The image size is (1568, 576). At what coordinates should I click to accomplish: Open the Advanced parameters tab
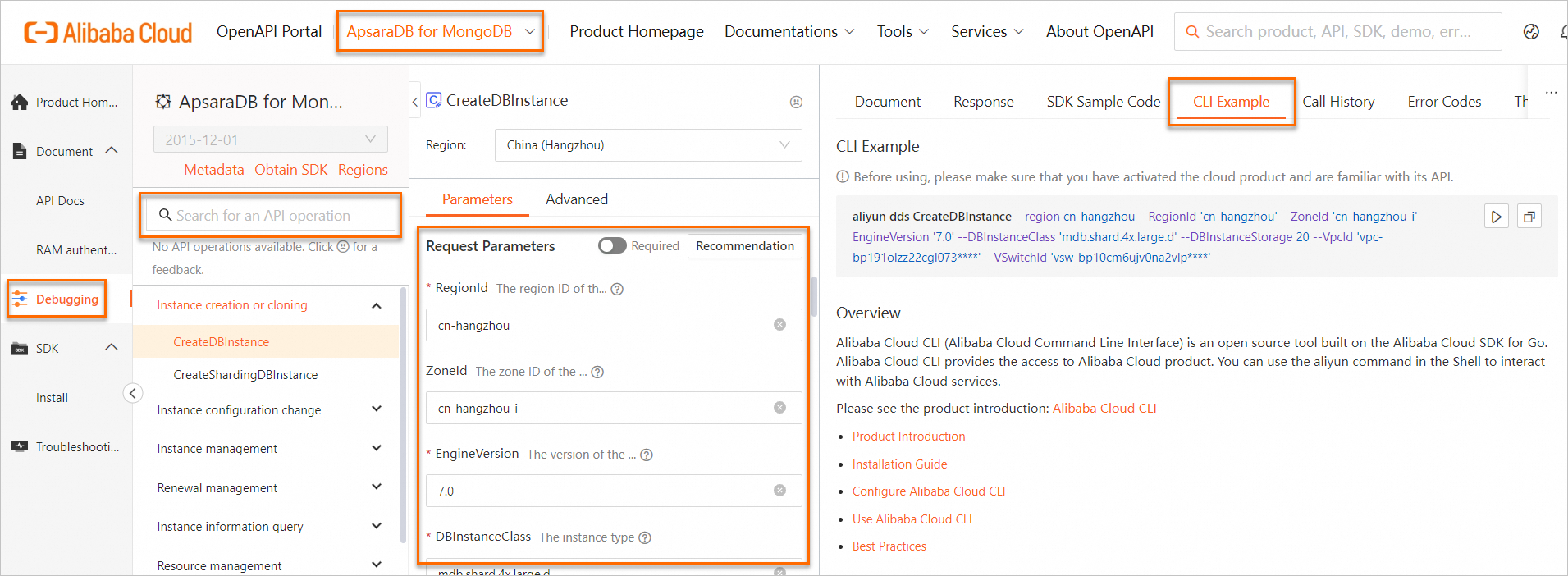click(576, 199)
